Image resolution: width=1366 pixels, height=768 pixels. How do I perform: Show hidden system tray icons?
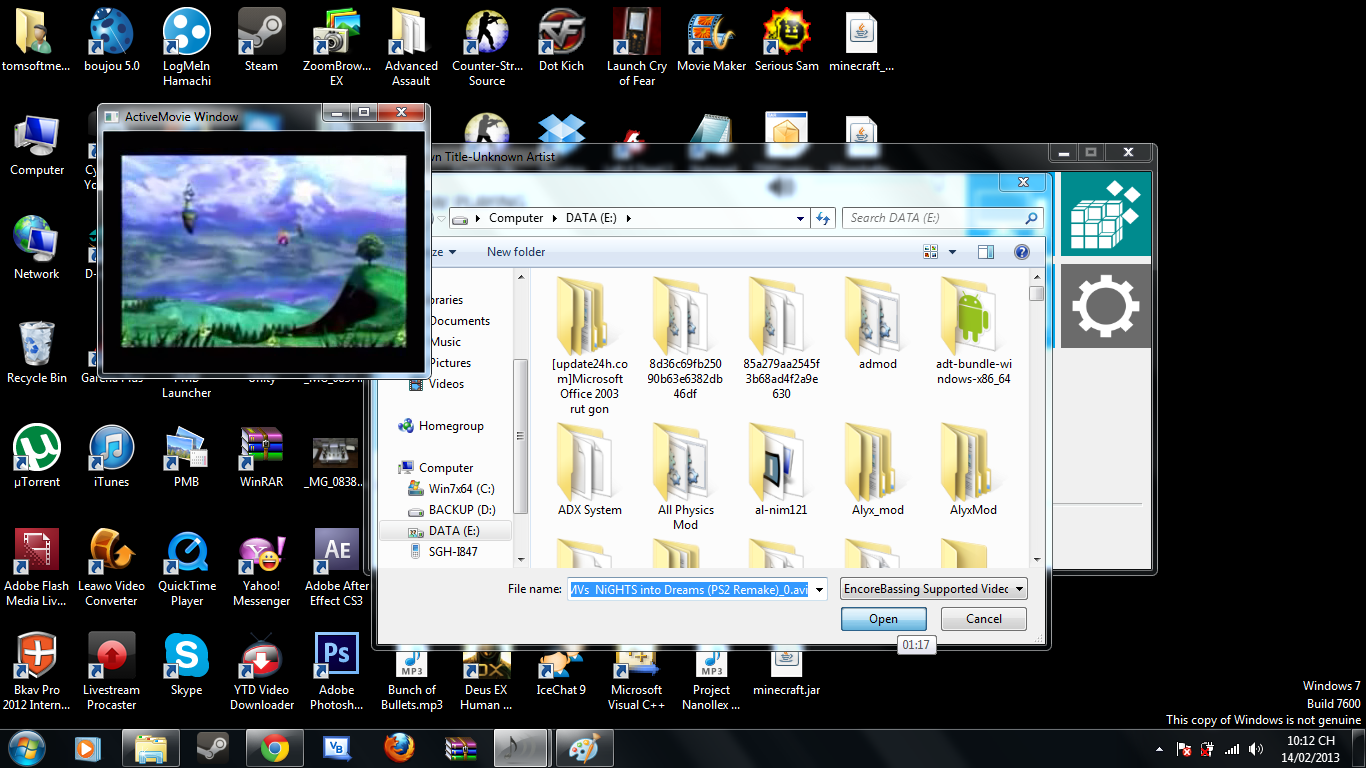click(x=1159, y=748)
